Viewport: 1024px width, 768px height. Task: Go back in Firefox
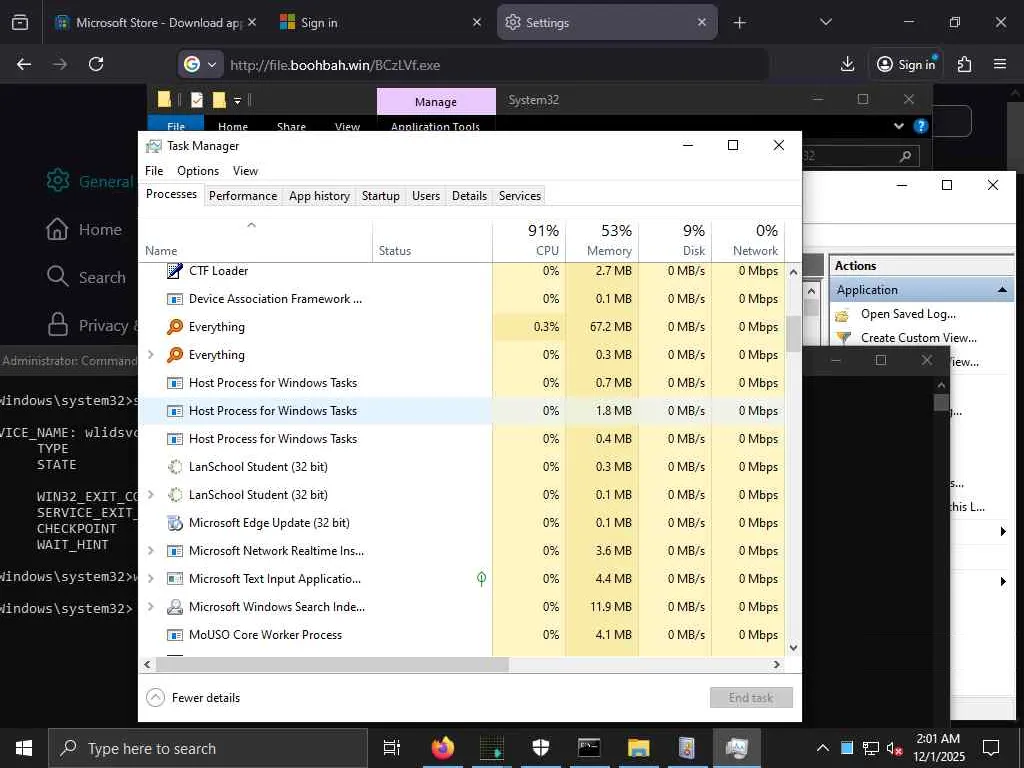(24, 64)
